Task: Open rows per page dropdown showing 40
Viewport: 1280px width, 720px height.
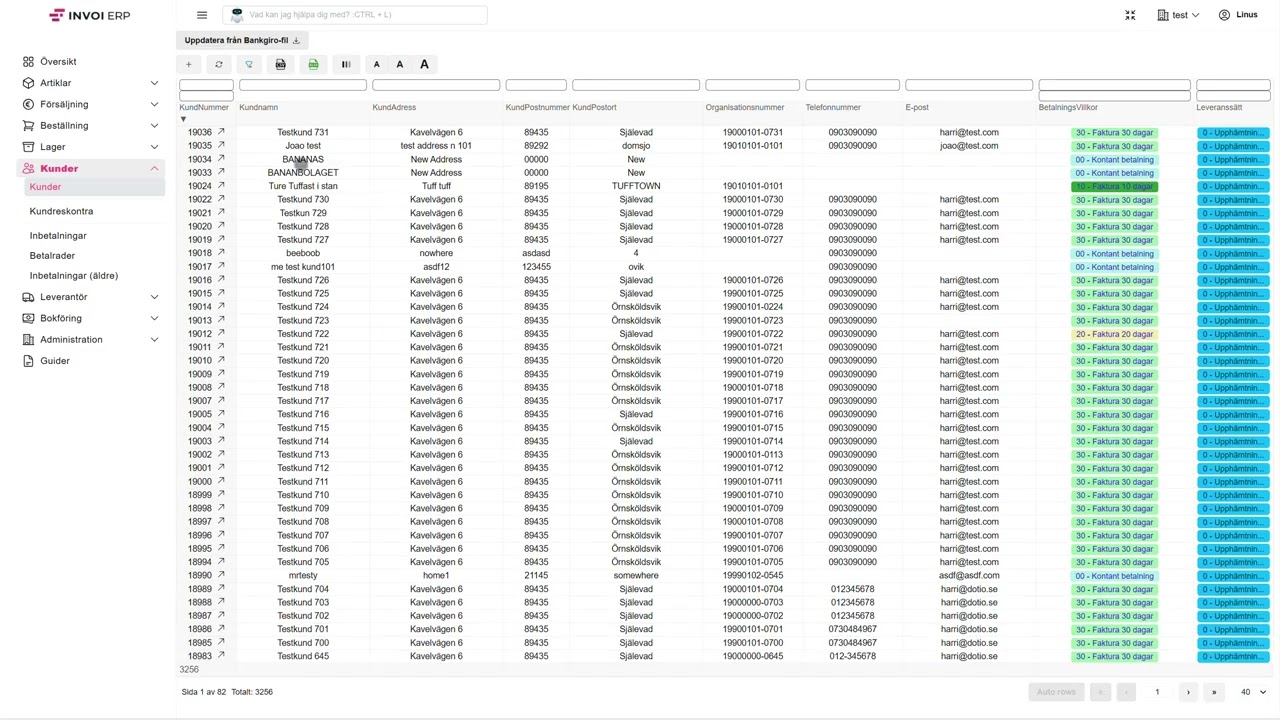Action: point(1253,692)
